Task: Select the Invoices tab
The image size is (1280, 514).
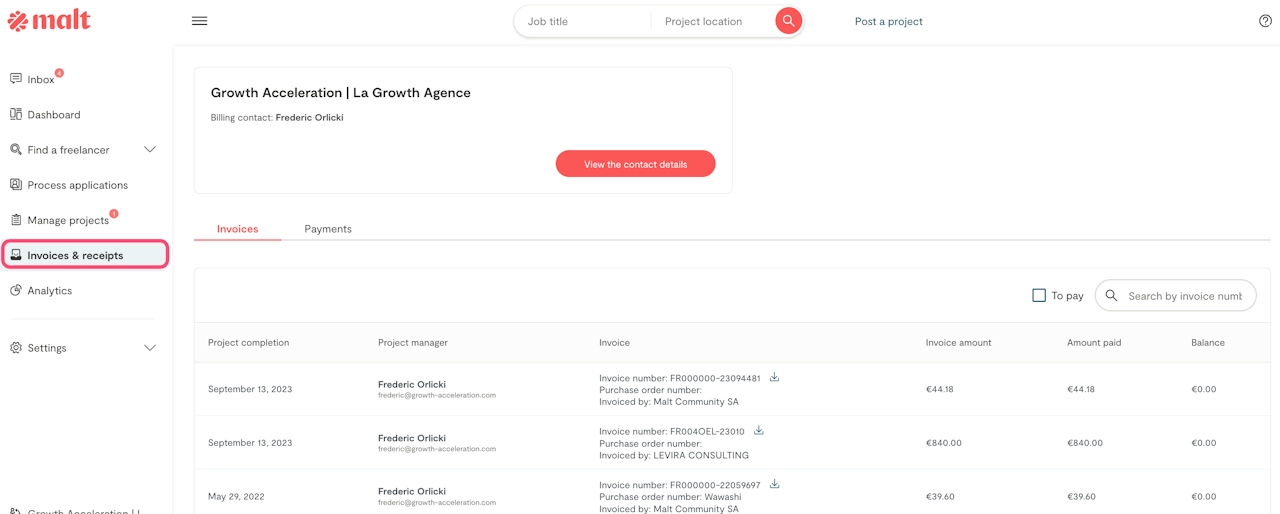Action: coord(237,229)
